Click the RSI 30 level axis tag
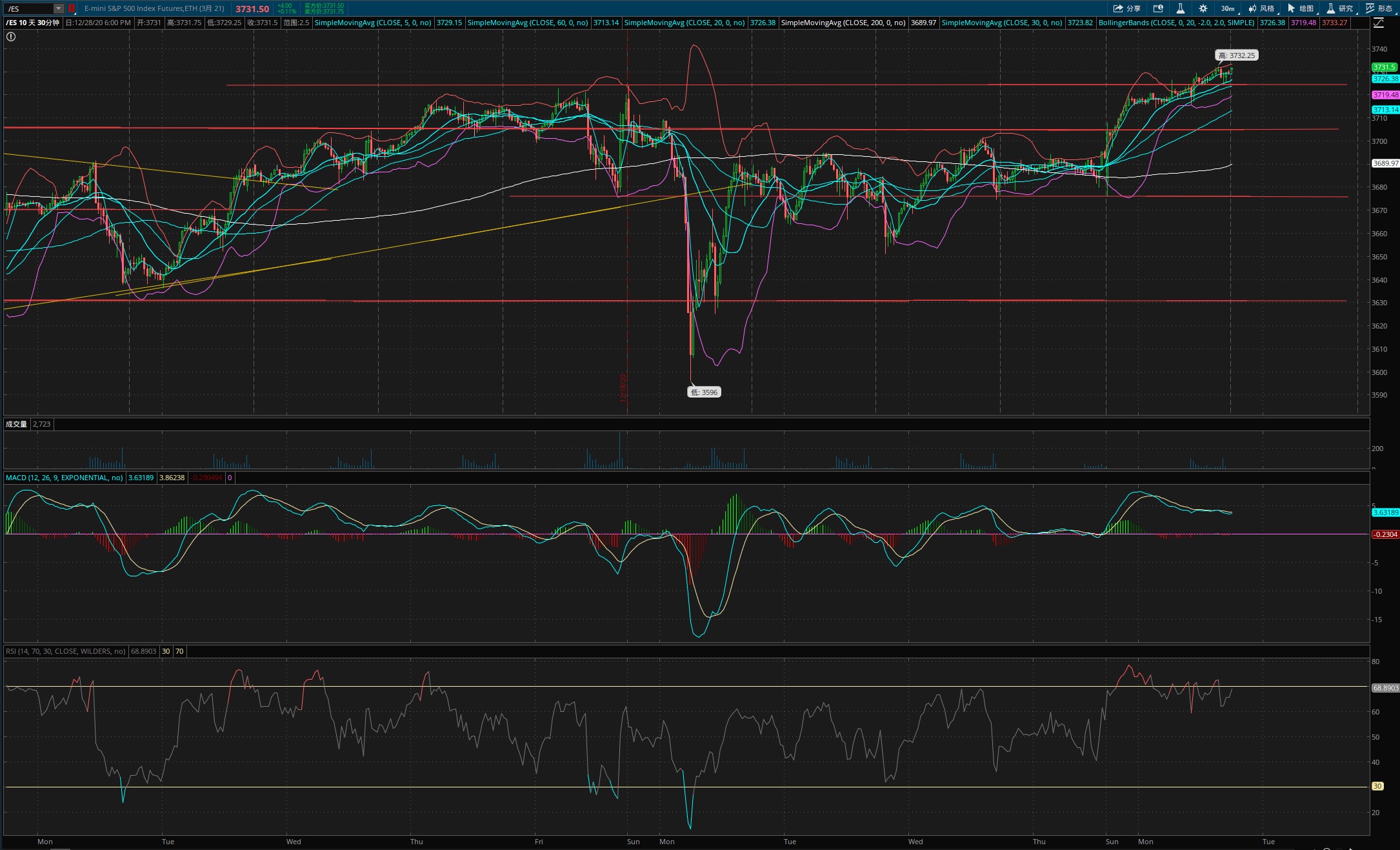 pyautogui.click(x=1377, y=786)
